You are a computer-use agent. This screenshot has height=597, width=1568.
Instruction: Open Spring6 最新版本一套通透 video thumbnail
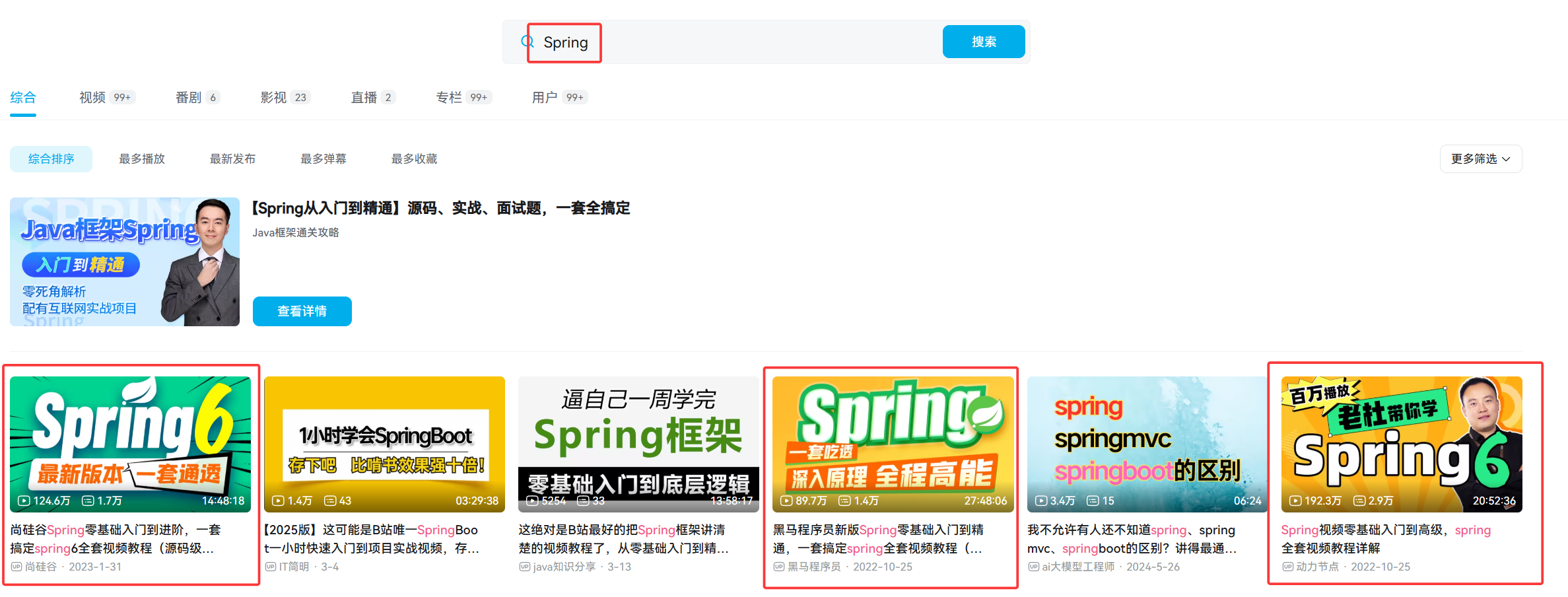point(130,444)
